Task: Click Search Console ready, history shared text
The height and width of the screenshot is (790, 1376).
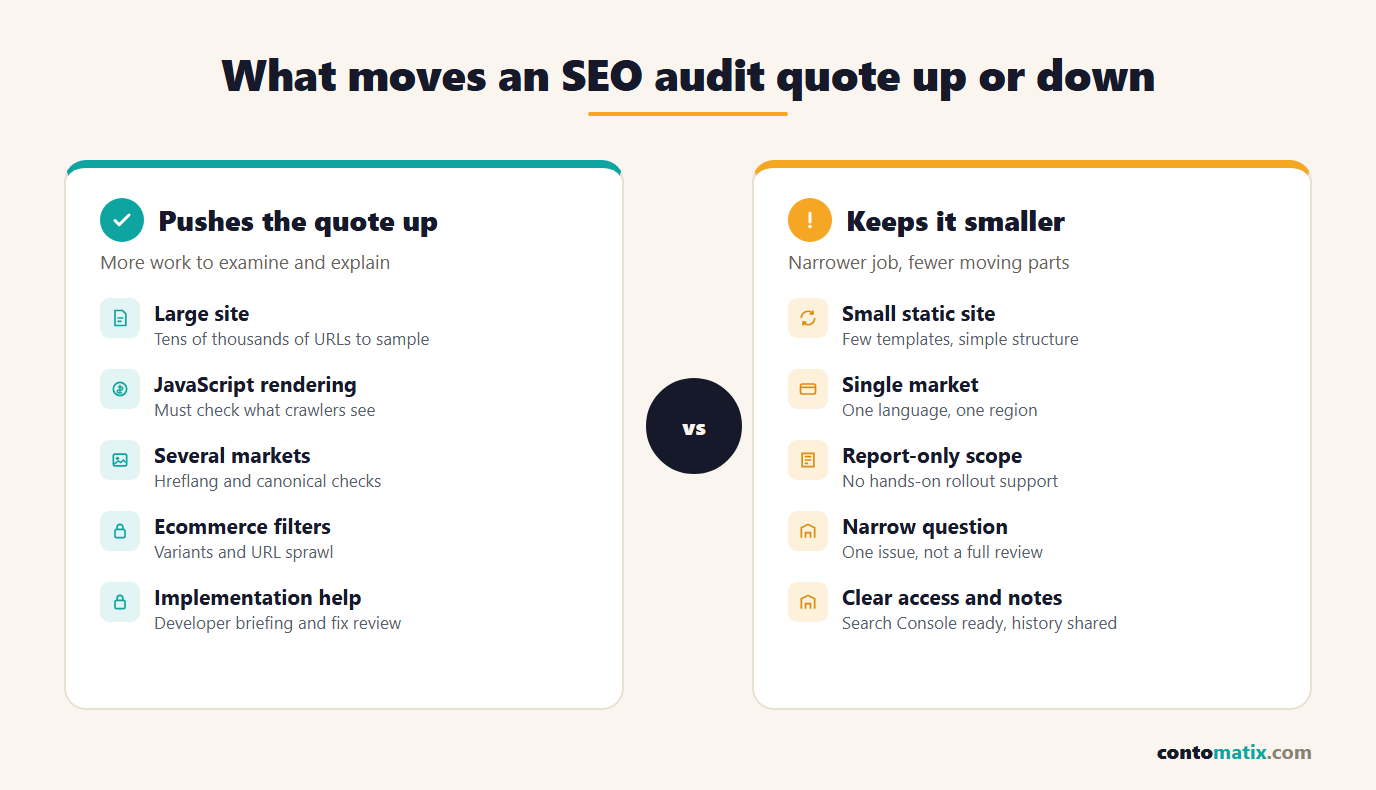Action: pos(979,623)
